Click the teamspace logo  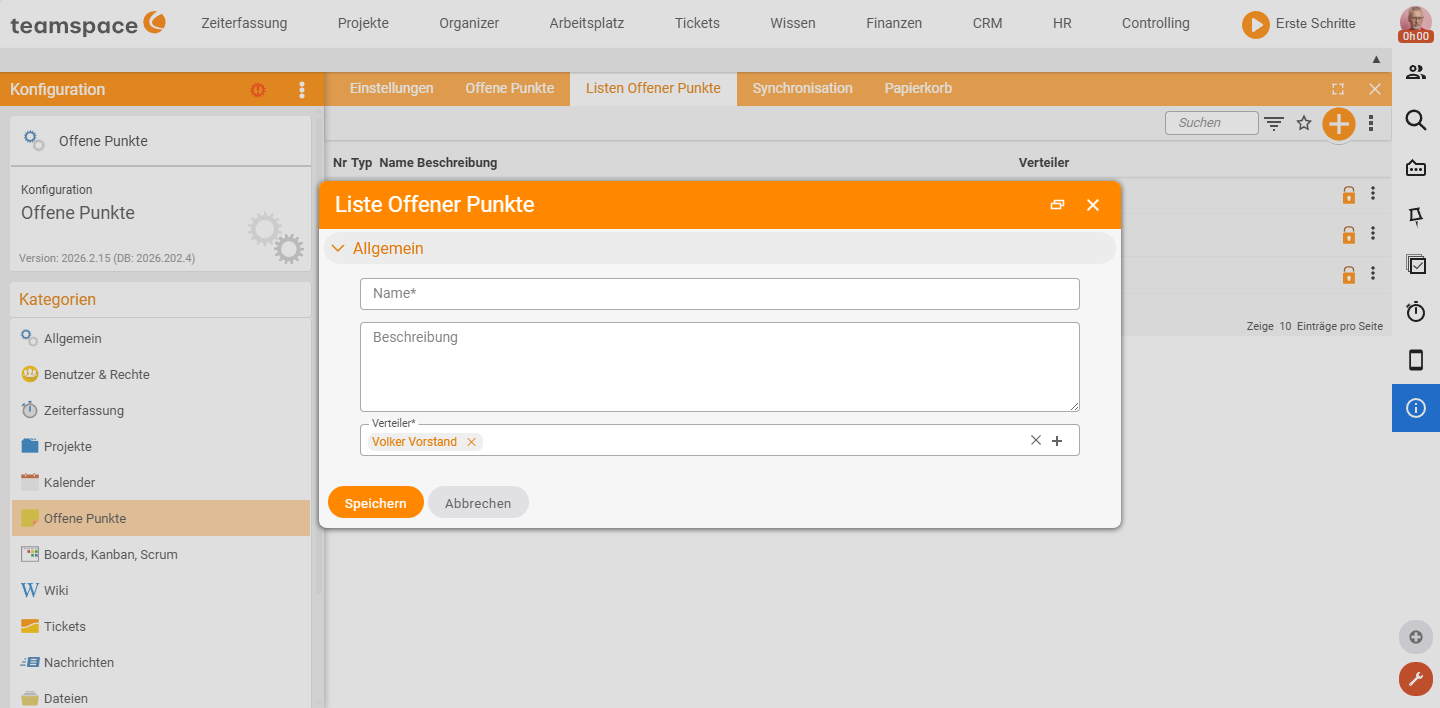88,23
